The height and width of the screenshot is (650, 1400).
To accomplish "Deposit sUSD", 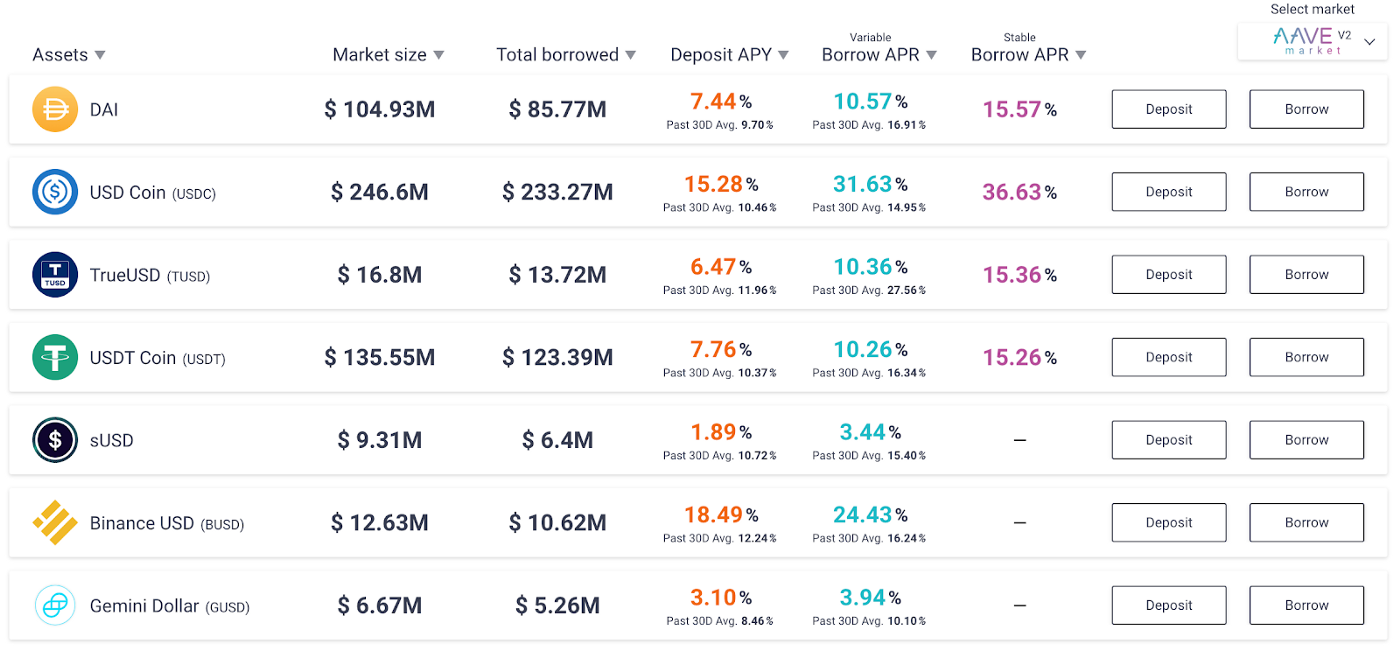I will pos(1169,440).
